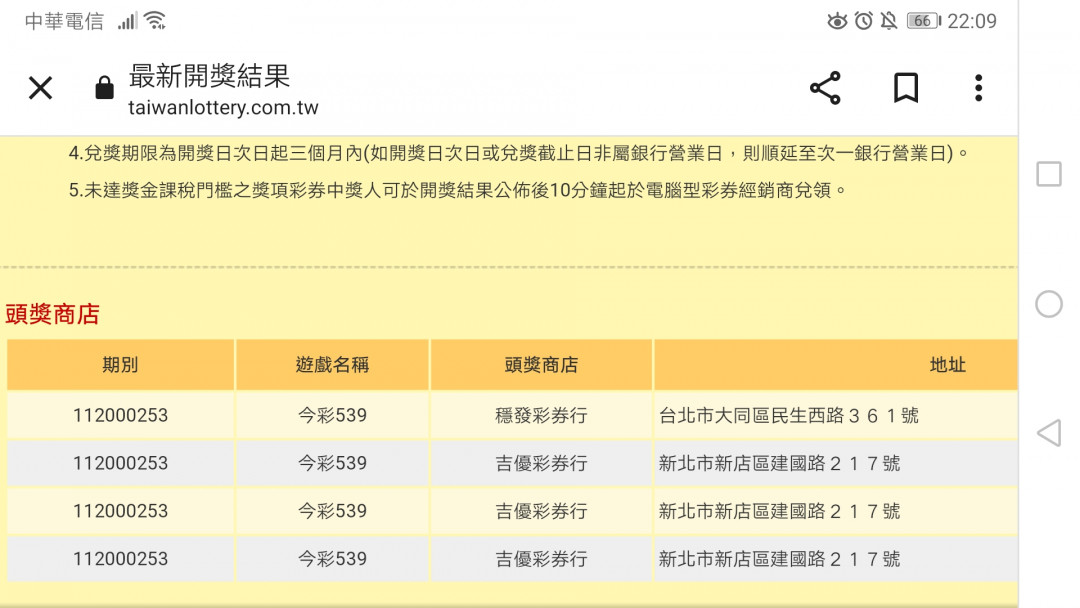Open the three-dot overflow menu

979,88
